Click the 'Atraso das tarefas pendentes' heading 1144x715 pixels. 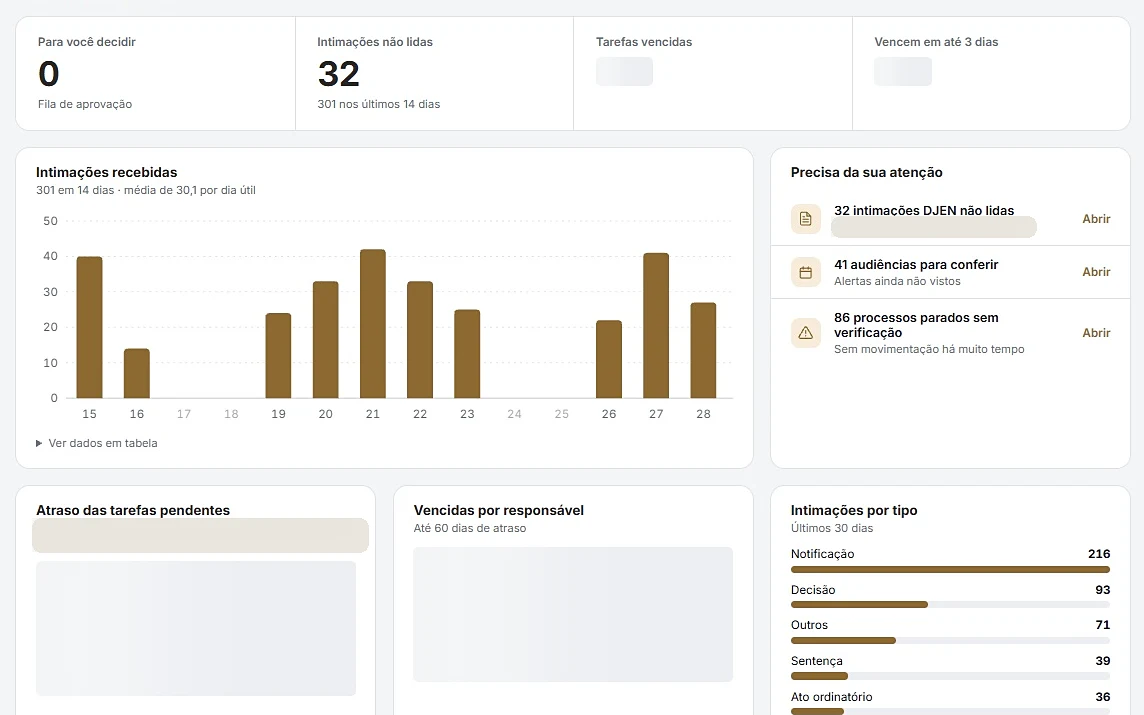tap(133, 510)
